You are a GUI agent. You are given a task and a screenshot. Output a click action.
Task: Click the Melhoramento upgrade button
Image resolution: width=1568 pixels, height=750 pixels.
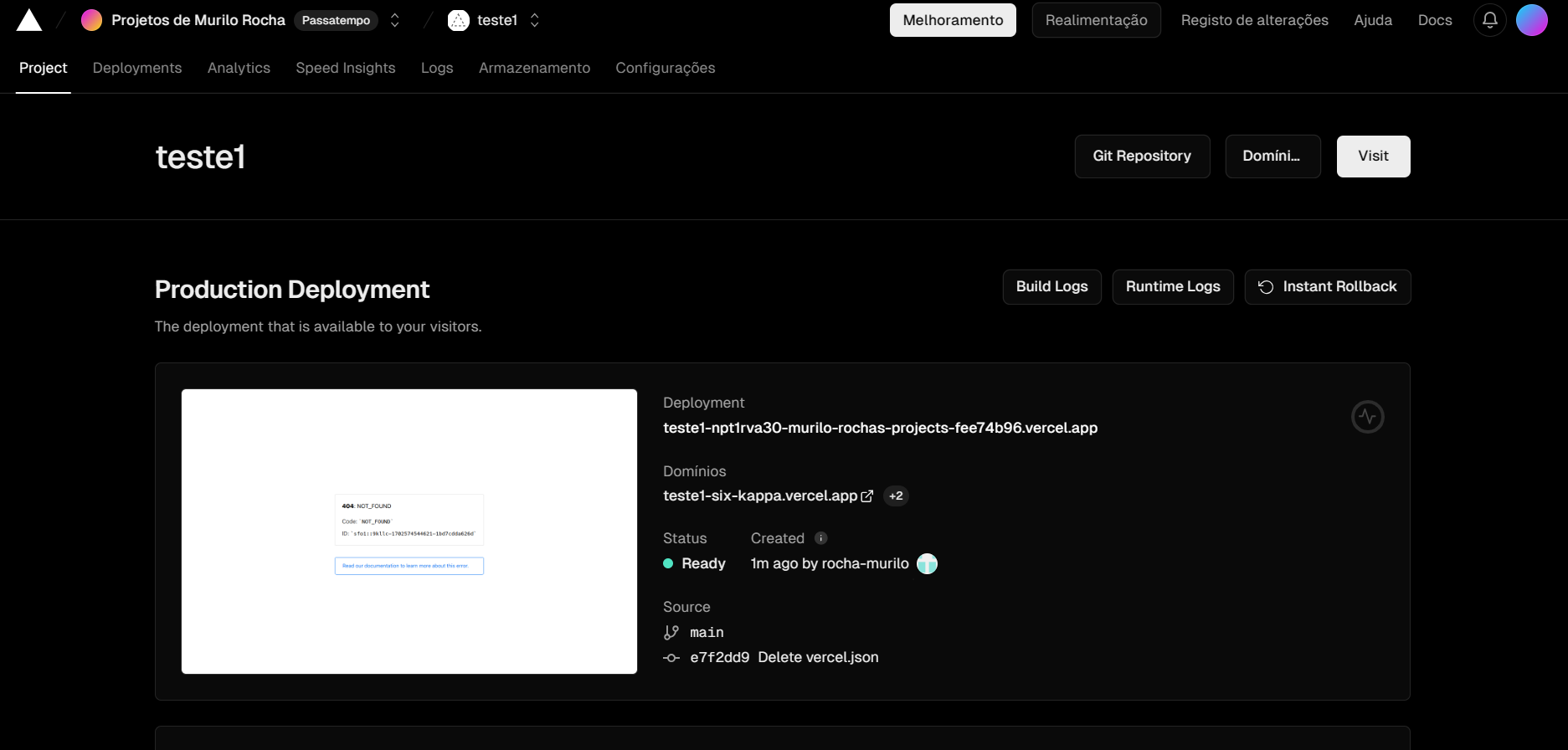(953, 20)
